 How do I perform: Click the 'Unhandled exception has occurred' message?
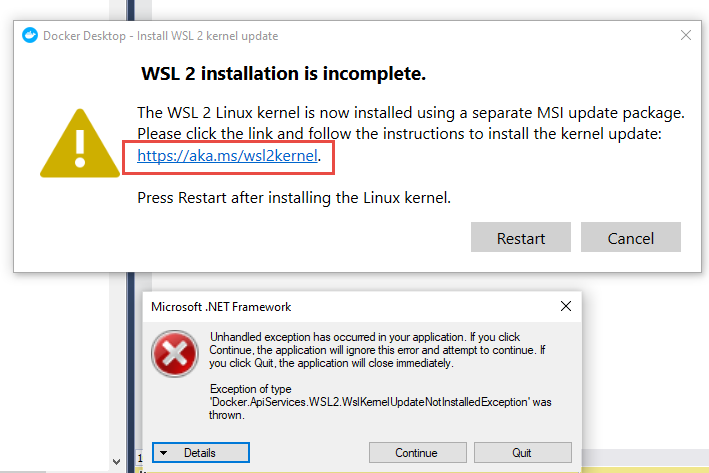378,350
